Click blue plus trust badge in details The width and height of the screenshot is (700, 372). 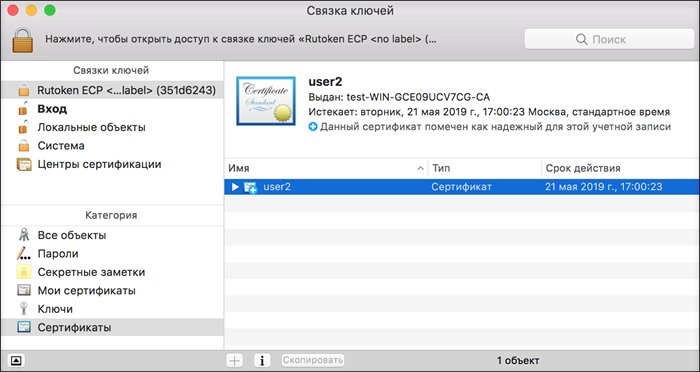[x=313, y=127]
